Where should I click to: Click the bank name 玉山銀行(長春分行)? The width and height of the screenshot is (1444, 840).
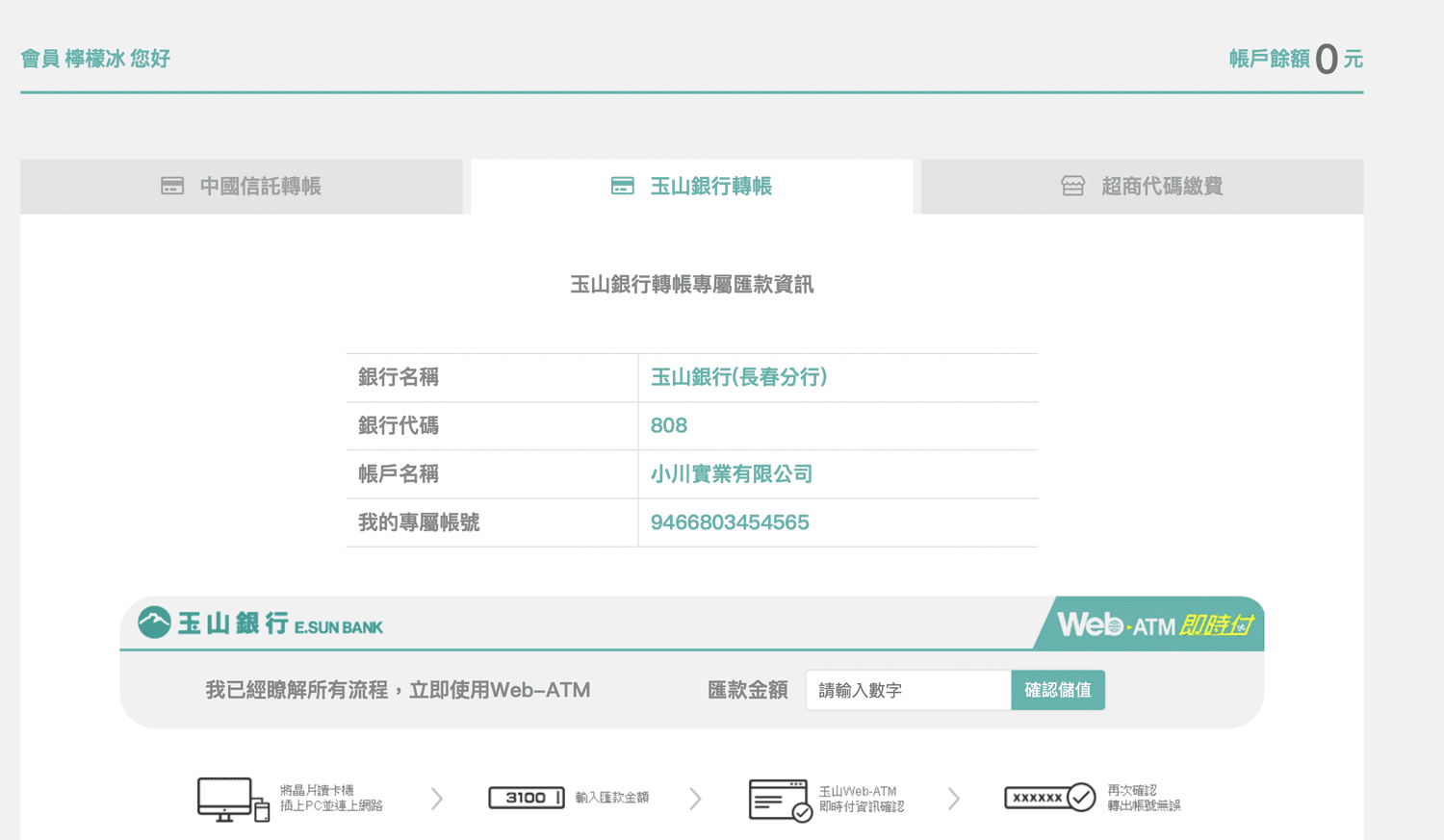tap(739, 377)
